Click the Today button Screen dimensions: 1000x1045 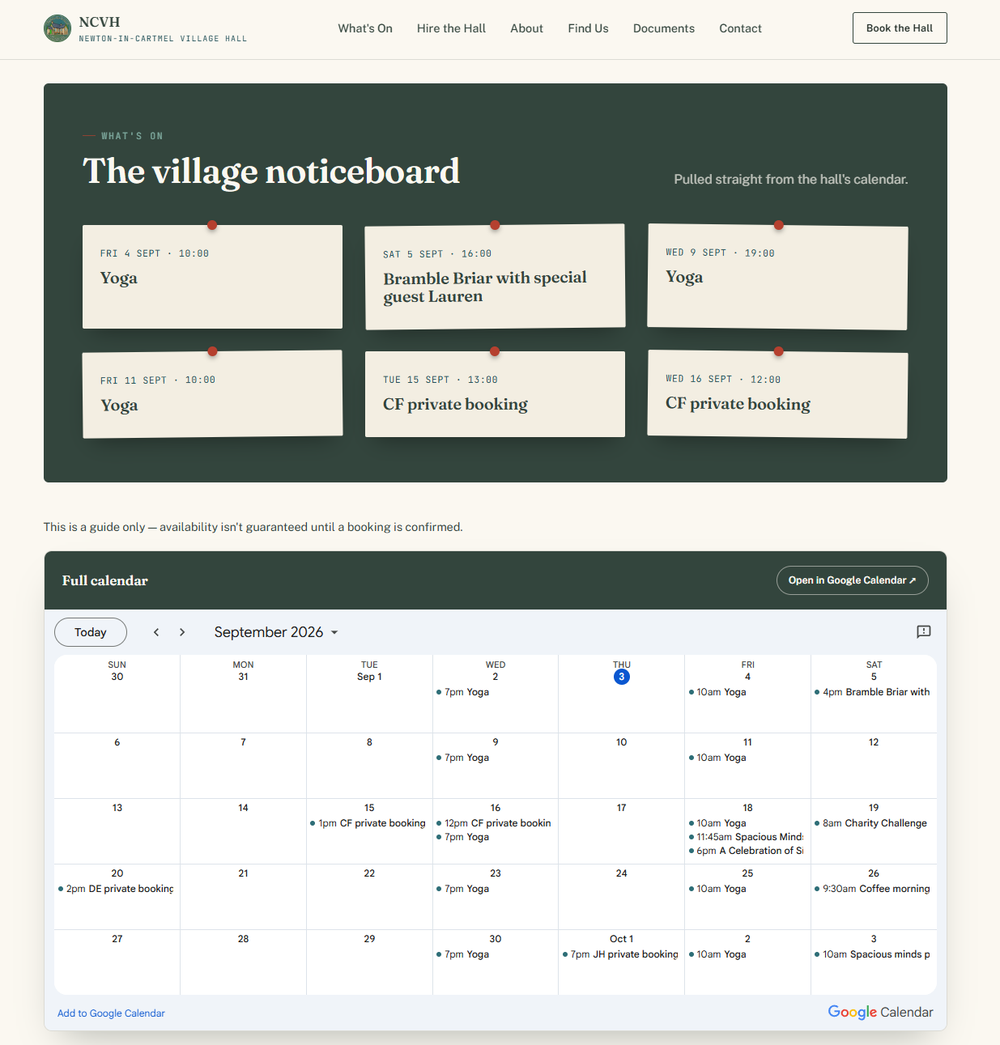91,632
